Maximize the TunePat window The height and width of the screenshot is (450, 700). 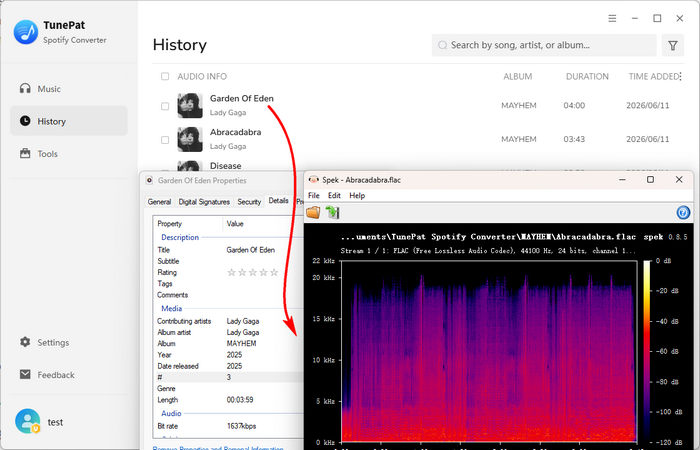click(657, 18)
